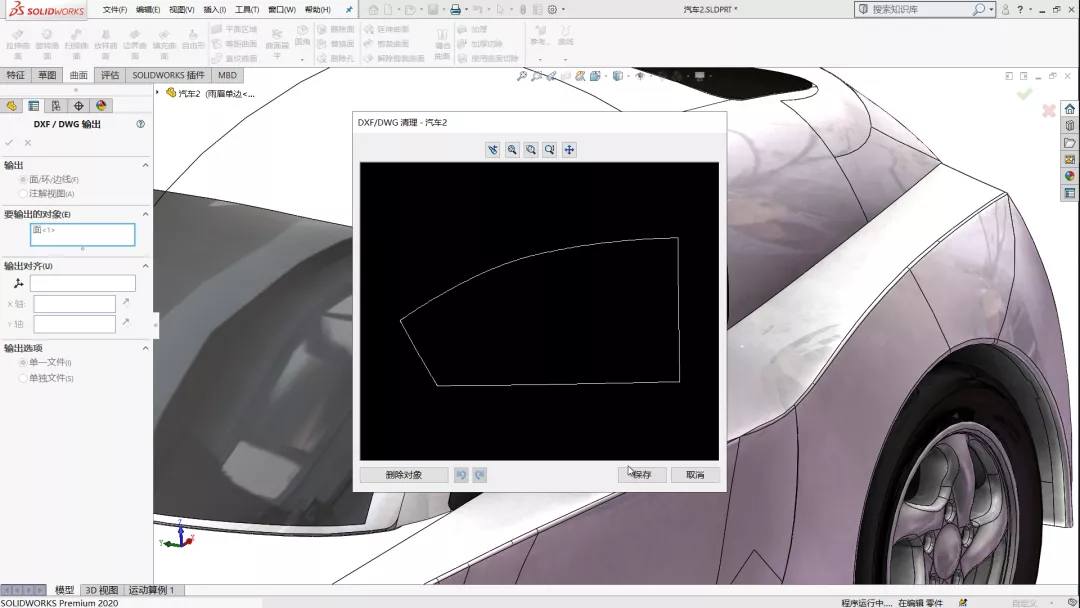
Task: Click undo arrow in the cleanup dialog
Action: pyautogui.click(x=461, y=475)
